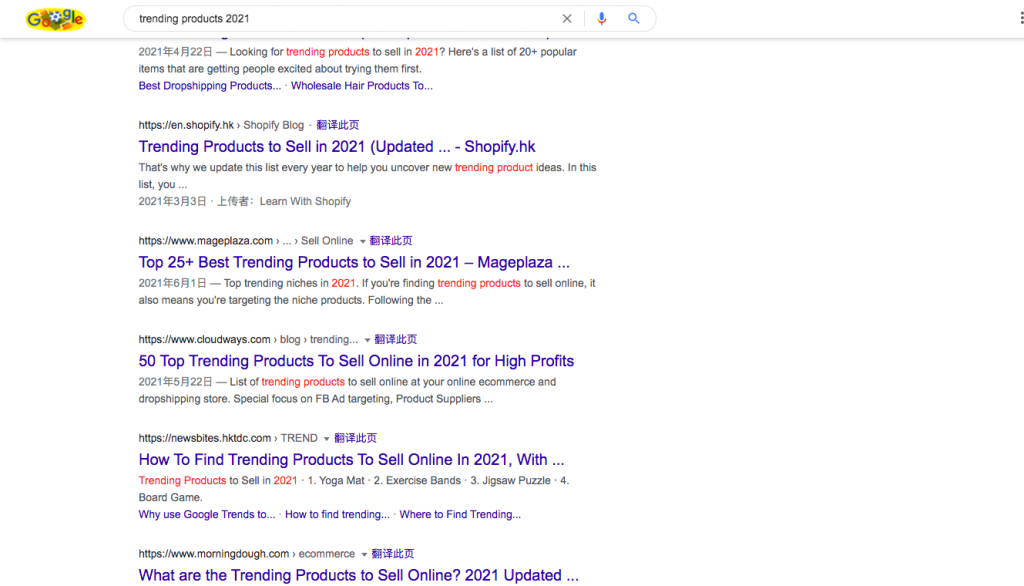Follow the 'Best Dropshipping Products...' sitelink

[x=210, y=86]
